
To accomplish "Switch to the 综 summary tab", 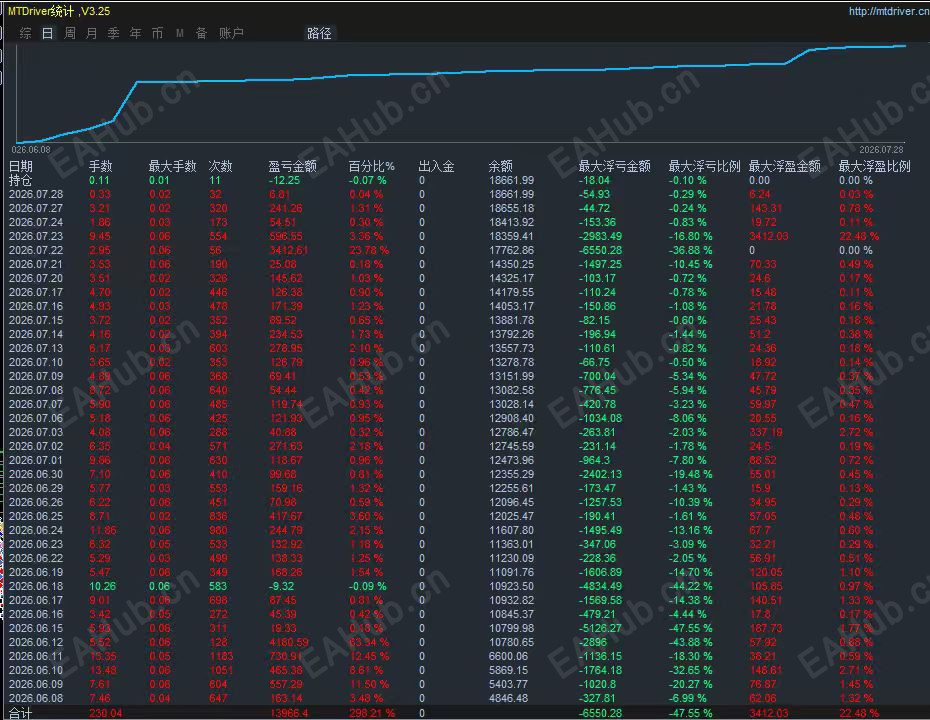I will pyautogui.click(x=26, y=33).
